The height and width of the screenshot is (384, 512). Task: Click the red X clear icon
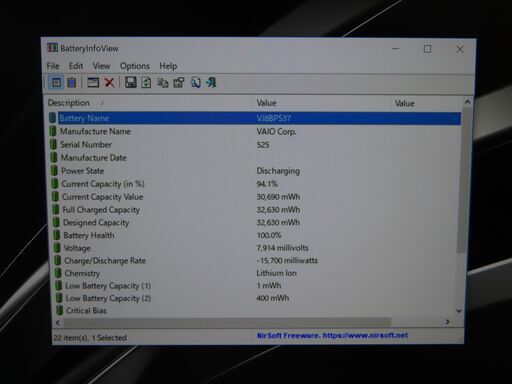109,82
